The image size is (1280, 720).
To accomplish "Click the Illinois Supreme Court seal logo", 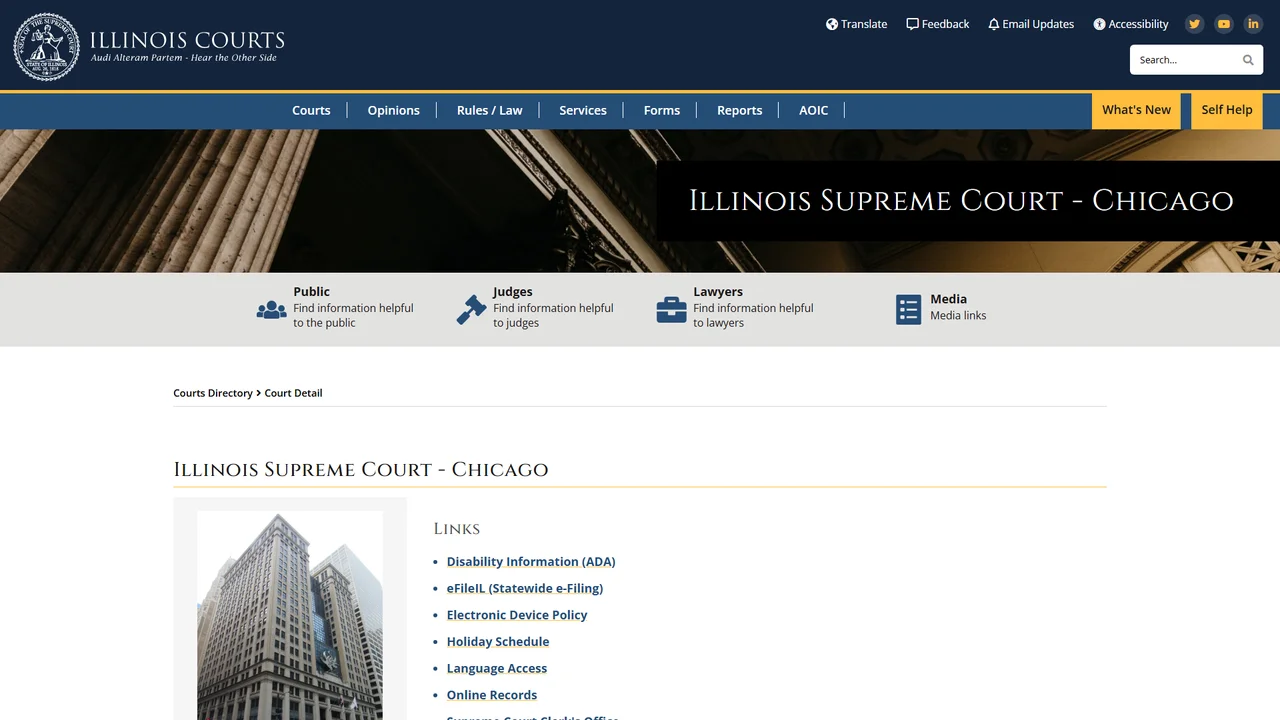I will click(x=46, y=47).
